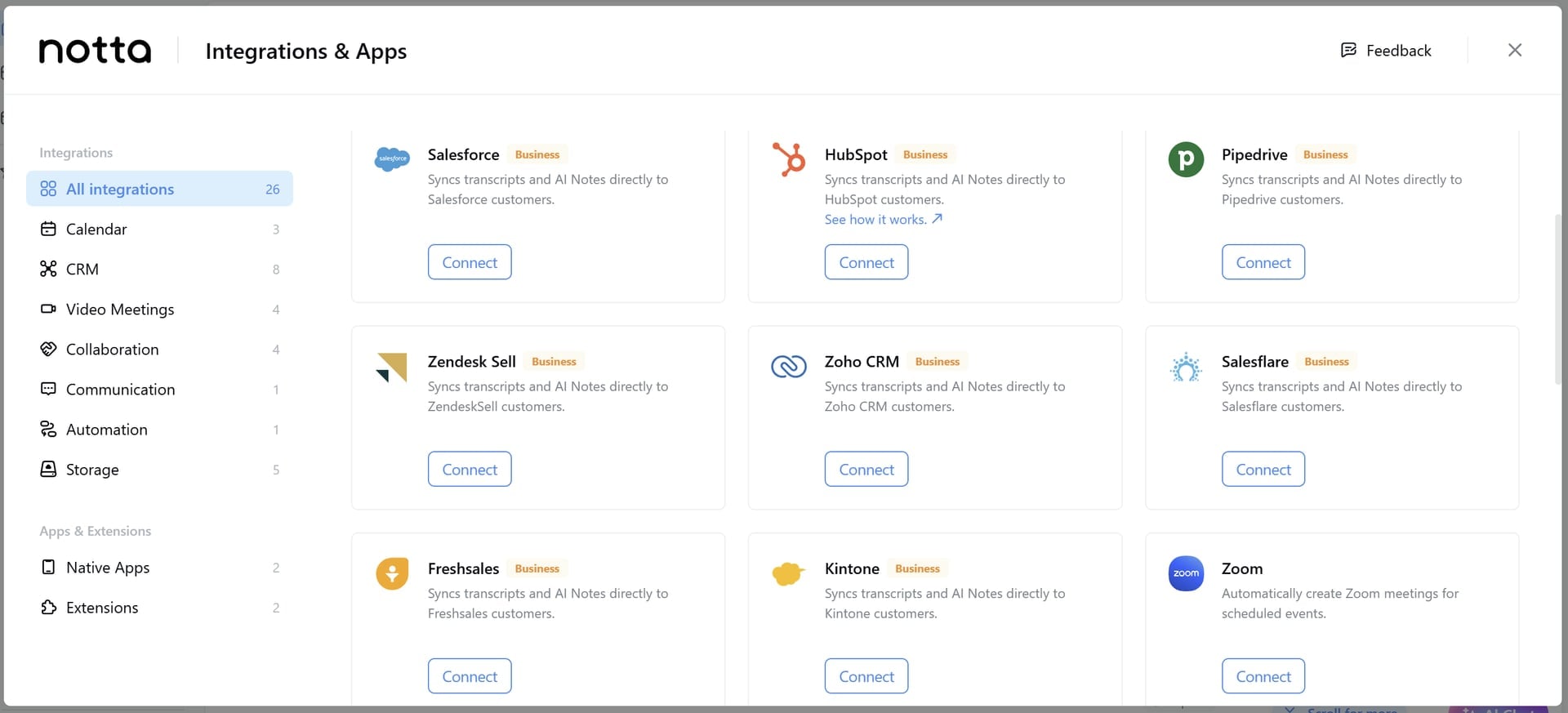Image resolution: width=1568 pixels, height=713 pixels.
Task: Connect the Salesflare integration
Action: [x=1263, y=470]
